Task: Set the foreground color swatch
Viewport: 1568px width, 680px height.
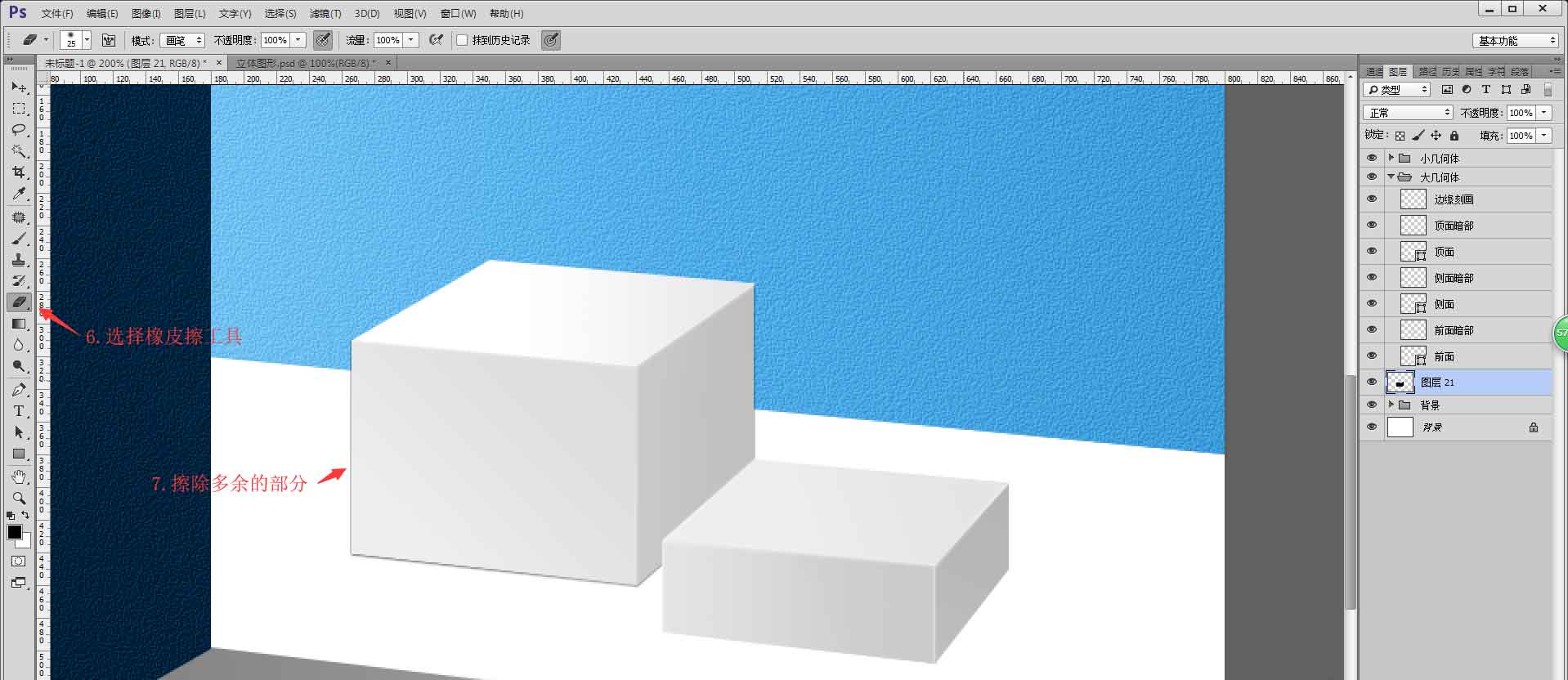Action: [x=15, y=532]
